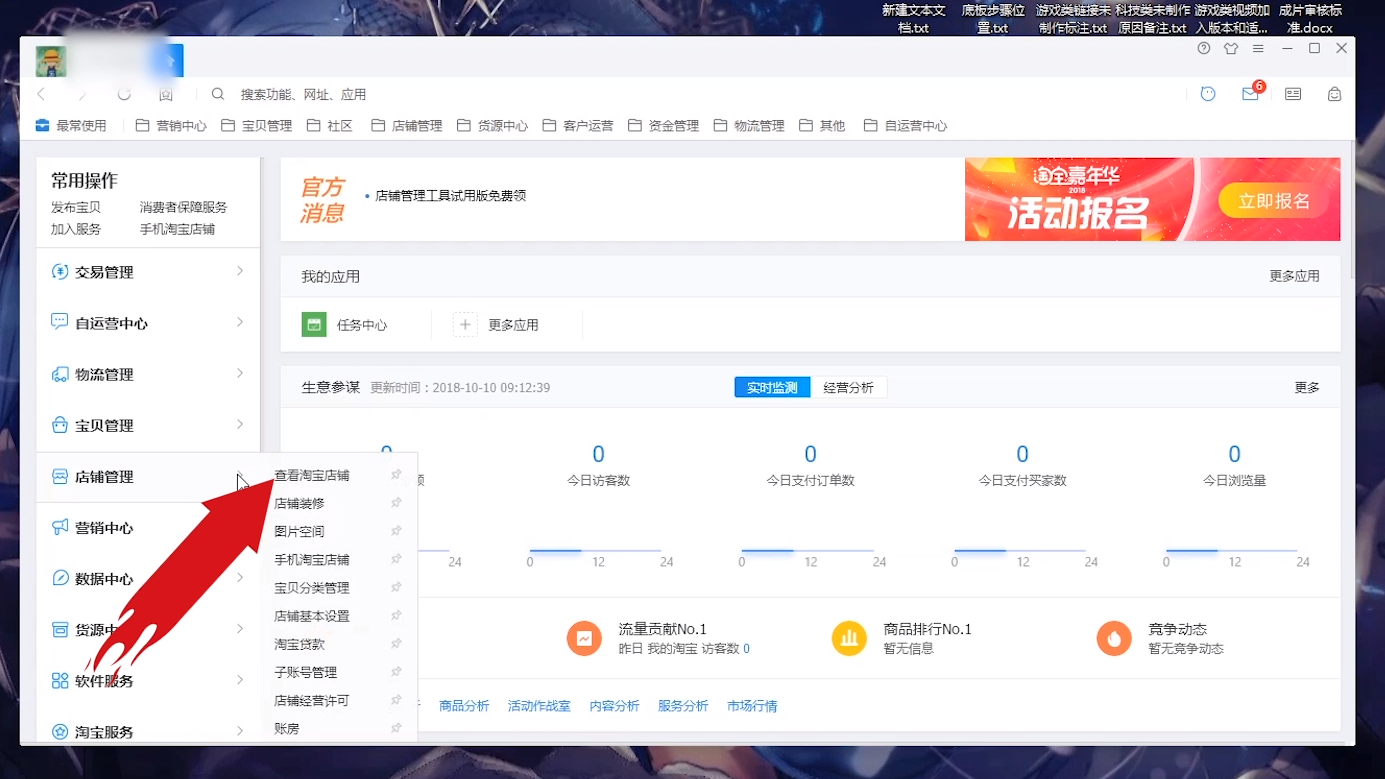Open the hamburger main menu icon
1385x779 pixels.
1258,48
